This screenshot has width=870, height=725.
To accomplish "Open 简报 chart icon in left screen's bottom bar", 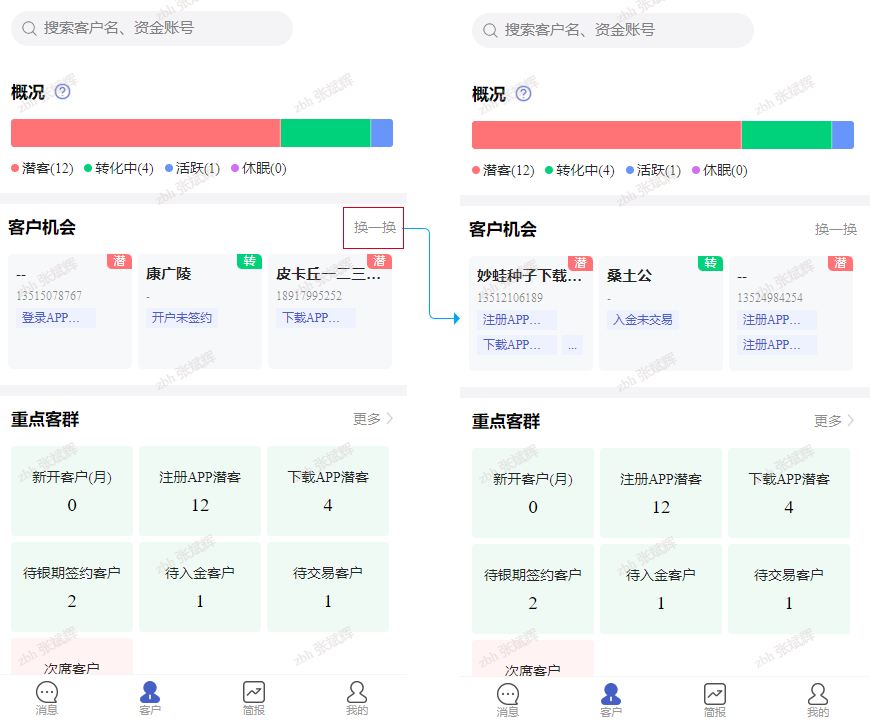I will click(x=254, y=692).
